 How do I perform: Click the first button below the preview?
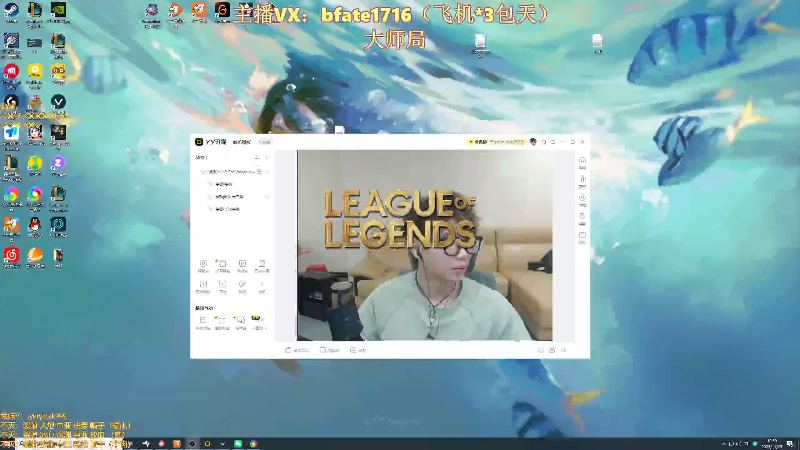[297, 350]
